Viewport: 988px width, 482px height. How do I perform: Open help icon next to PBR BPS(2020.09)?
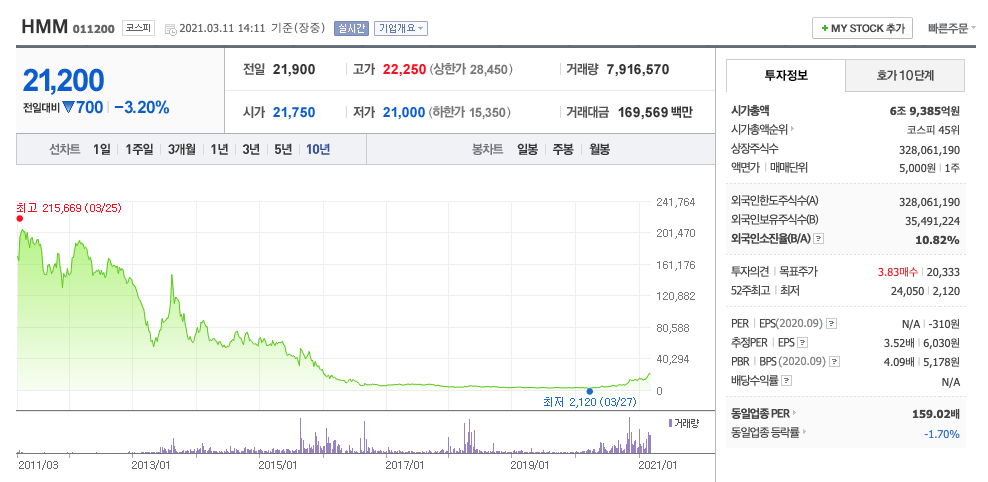tap(835, 362)
